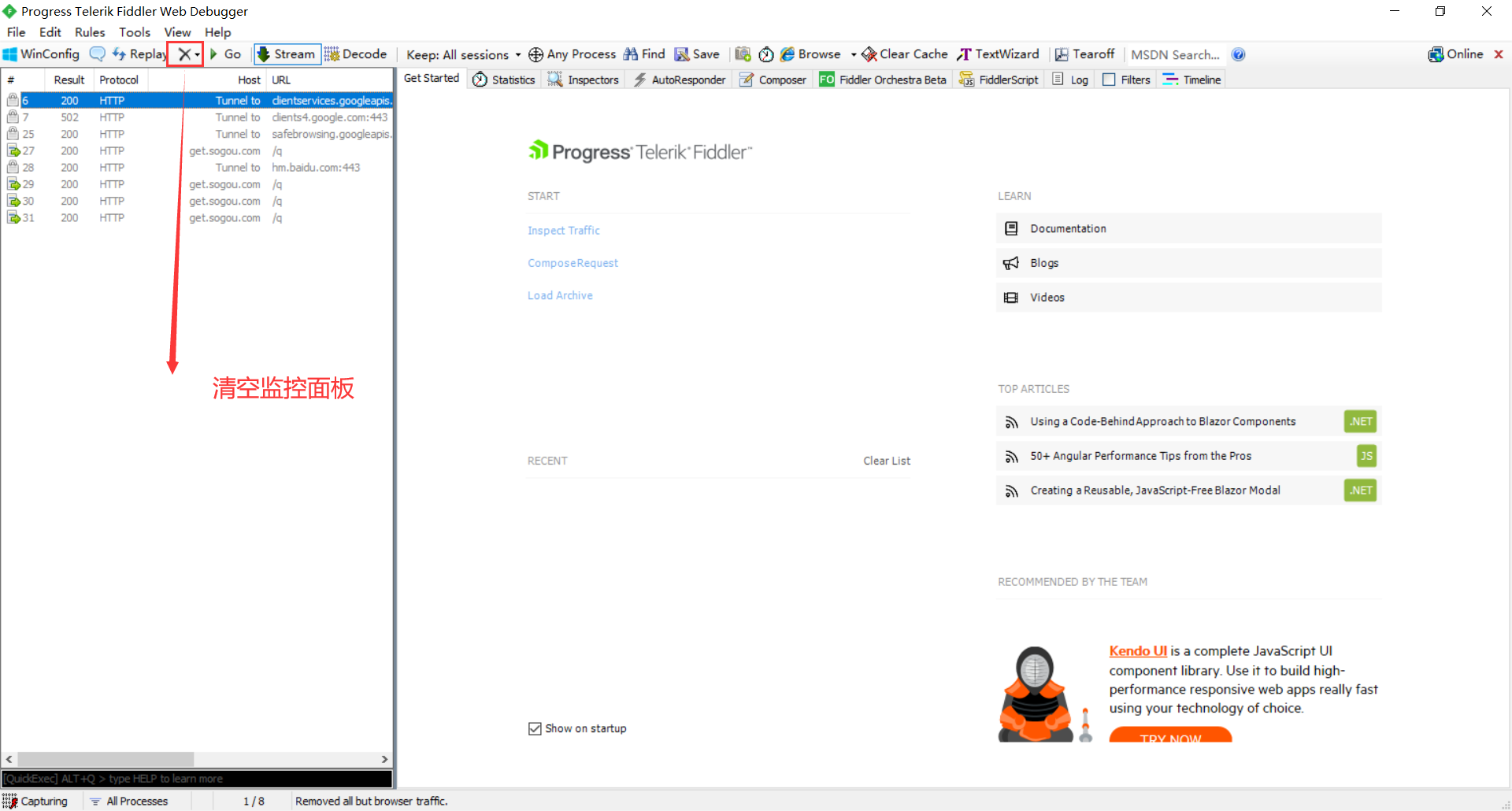
Task: Switch to the Composer tab
Action: [773, 80]
